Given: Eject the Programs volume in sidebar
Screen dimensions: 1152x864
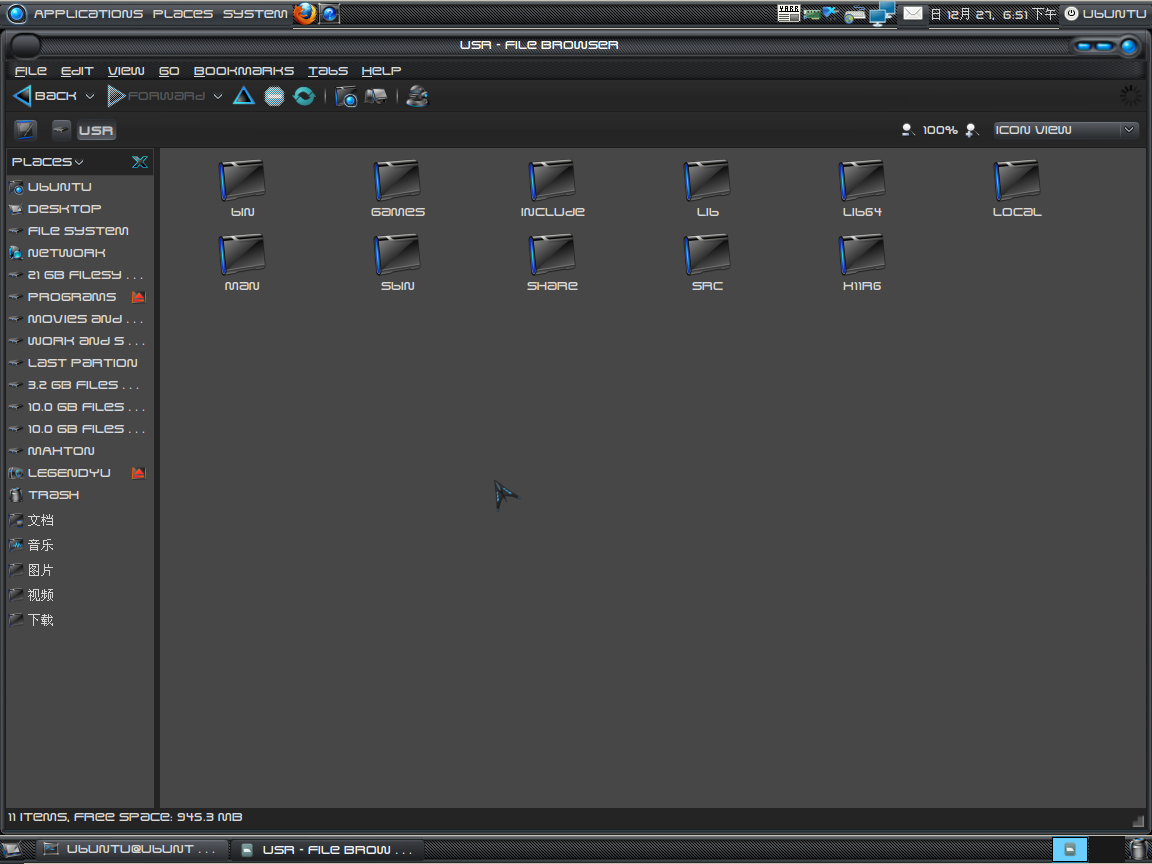Looking at the screenshot, I should 139,297.
